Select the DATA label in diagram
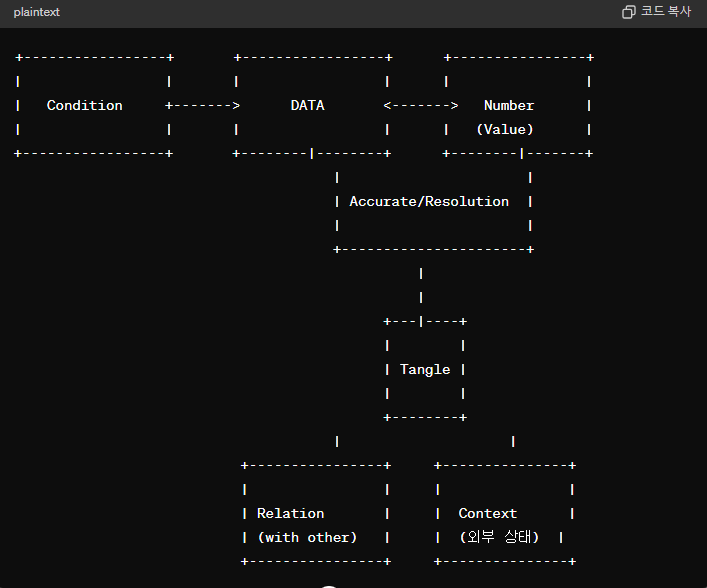This screenshot has height=588, width=707. 307,105
